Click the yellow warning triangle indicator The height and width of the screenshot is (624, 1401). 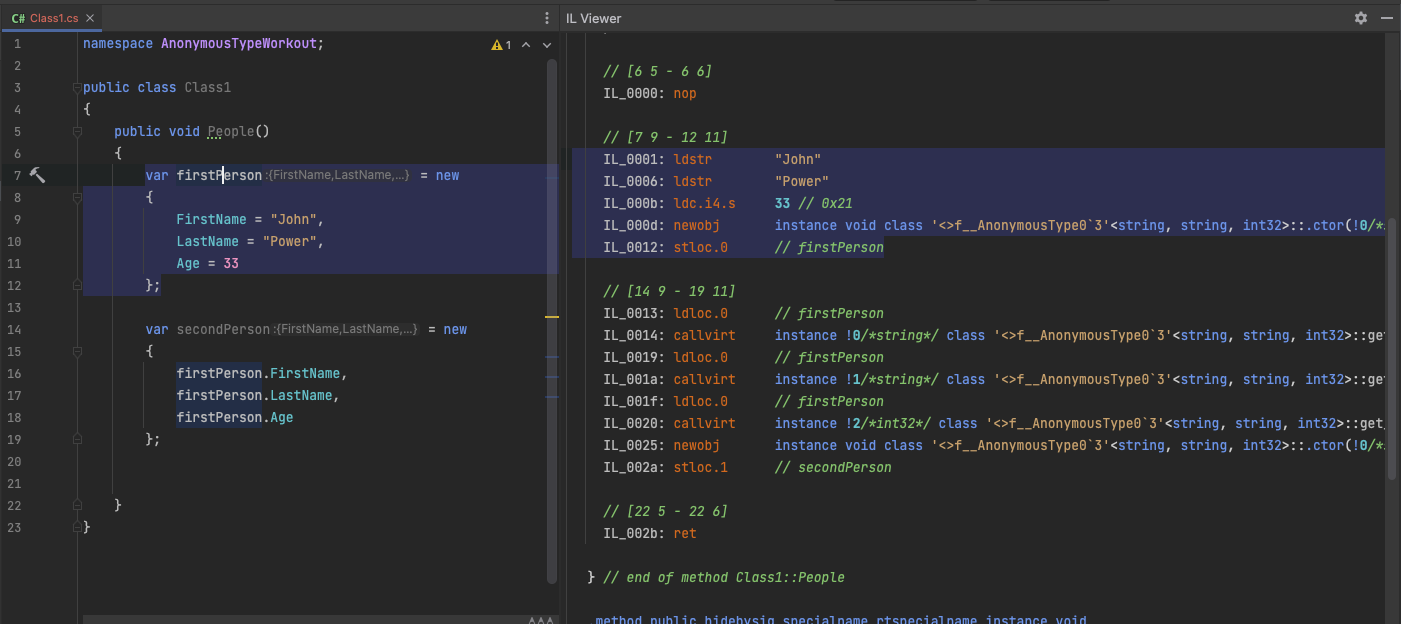(497, 45)
